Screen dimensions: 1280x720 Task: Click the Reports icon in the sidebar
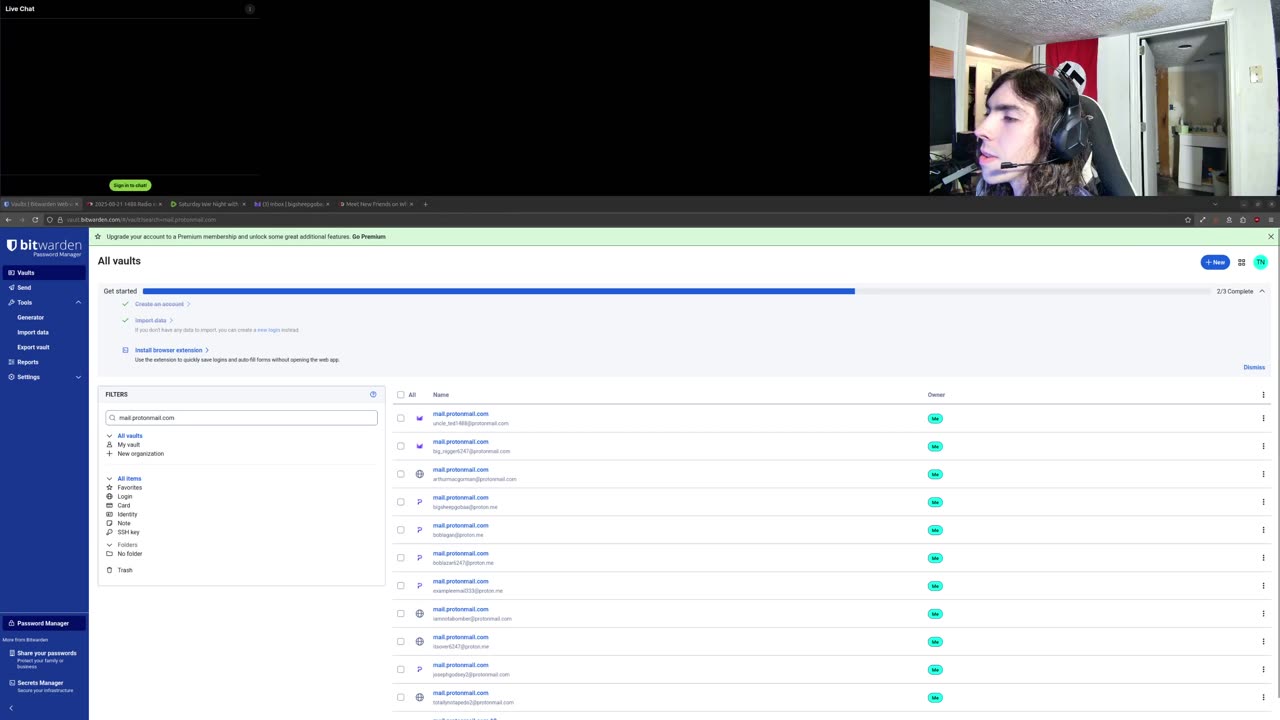[x=11, y=362]
